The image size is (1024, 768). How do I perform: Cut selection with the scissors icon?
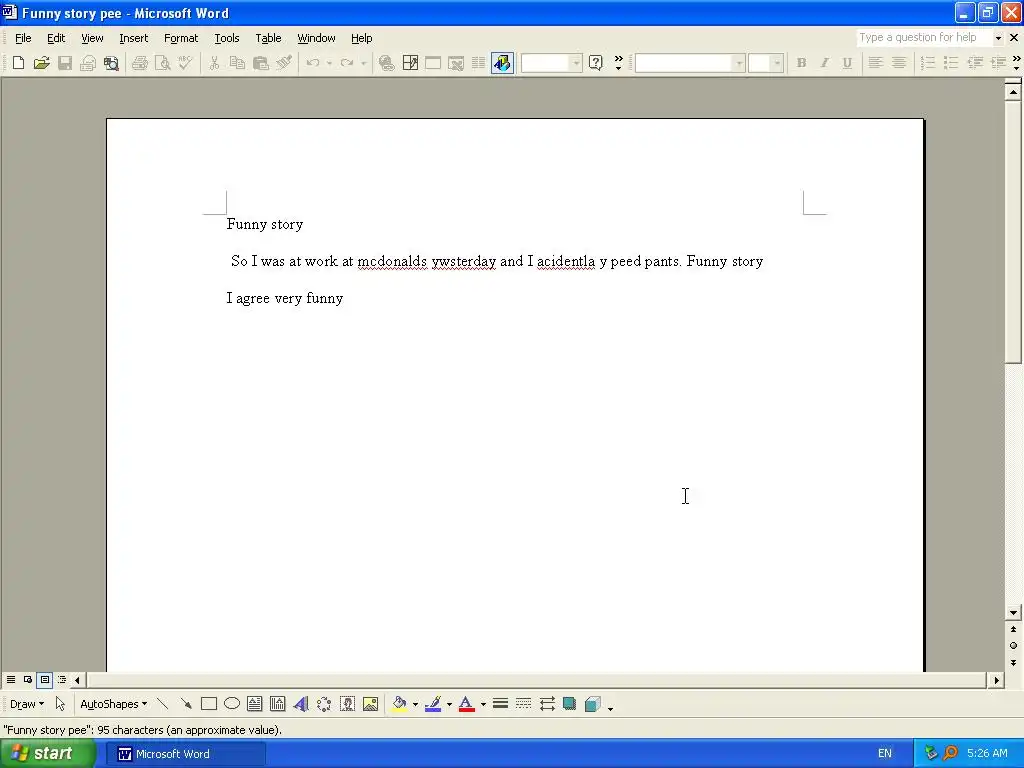[x=214, y=63]
